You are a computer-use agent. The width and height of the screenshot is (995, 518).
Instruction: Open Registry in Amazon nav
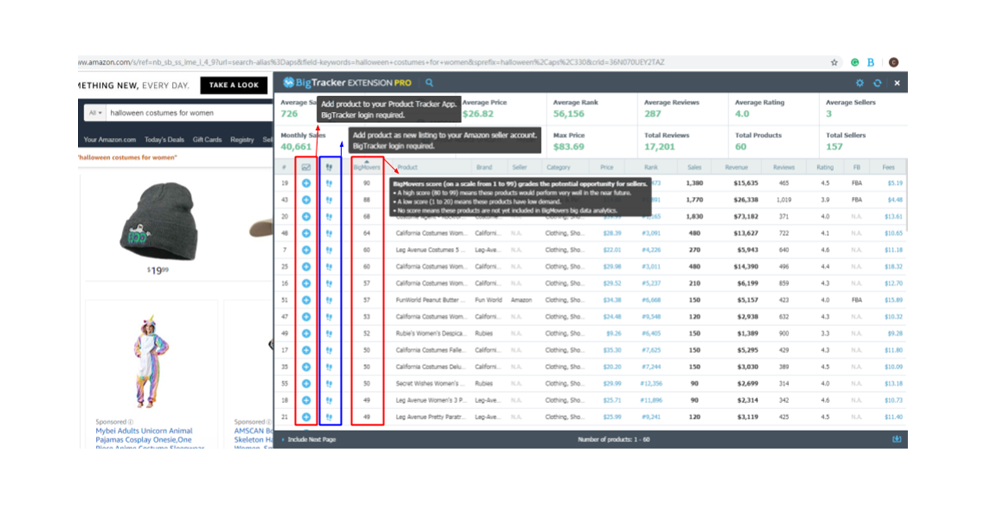pyautogui.click(x=242, y=140)
